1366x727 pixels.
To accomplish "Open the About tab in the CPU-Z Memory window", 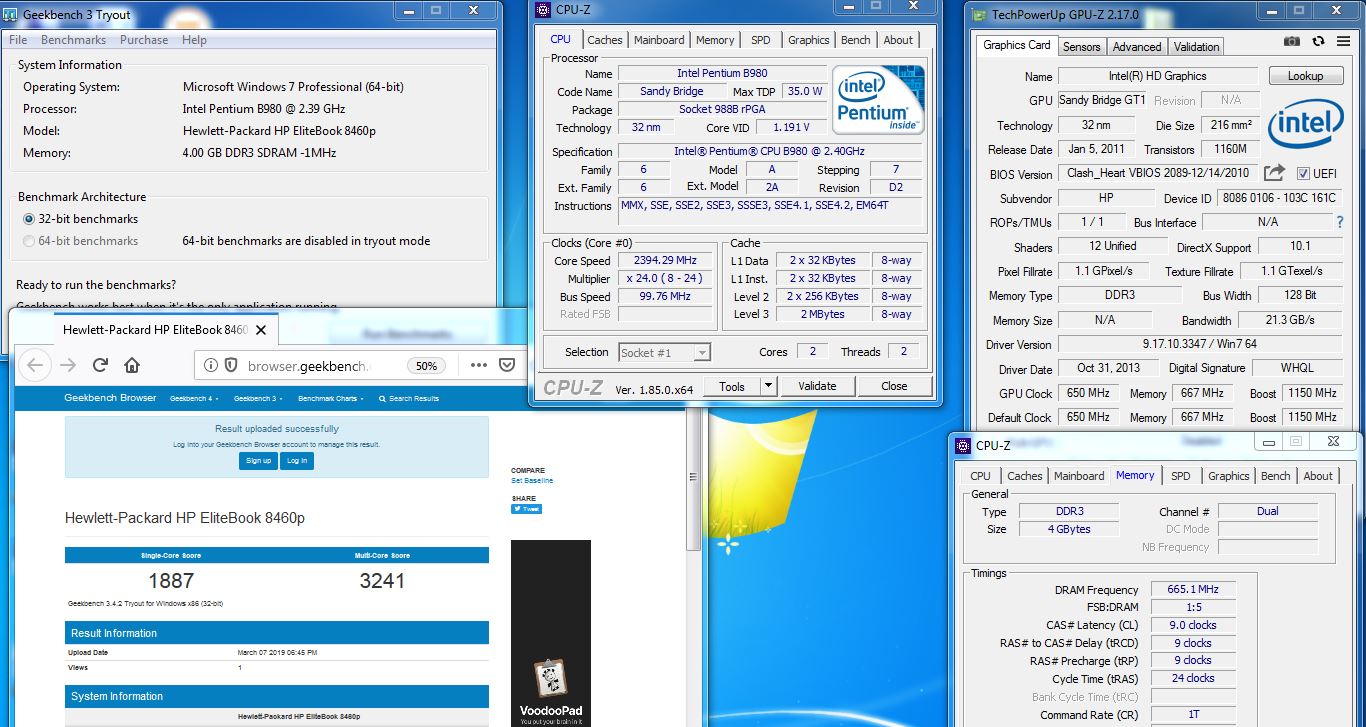I will (1318, 476).
